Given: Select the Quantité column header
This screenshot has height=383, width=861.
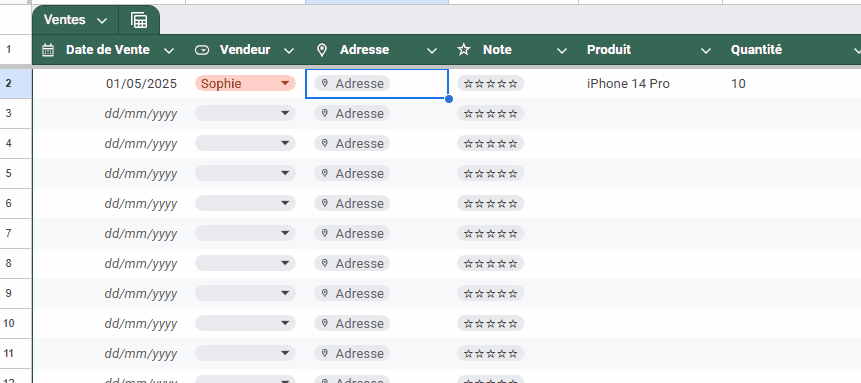Looking at the screenshot, I should coord(792,50).
